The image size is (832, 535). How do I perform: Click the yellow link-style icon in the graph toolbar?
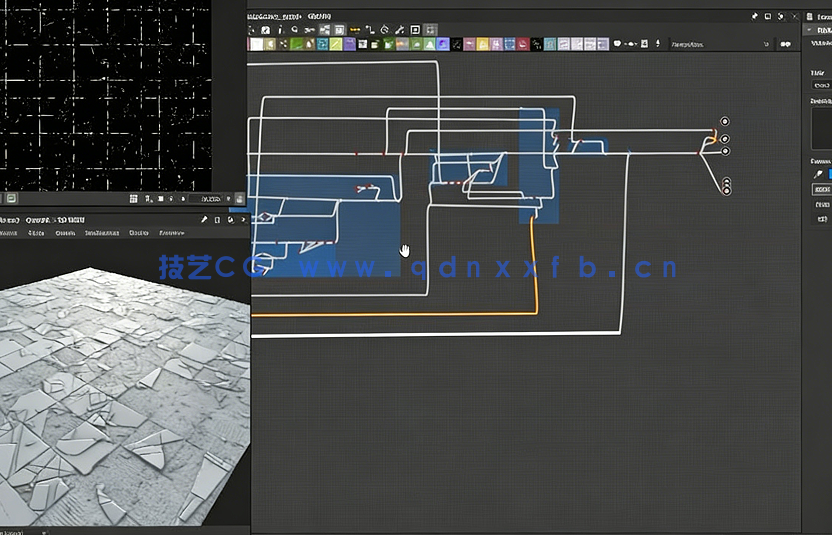pyautogui.click(x=355, y=30)
